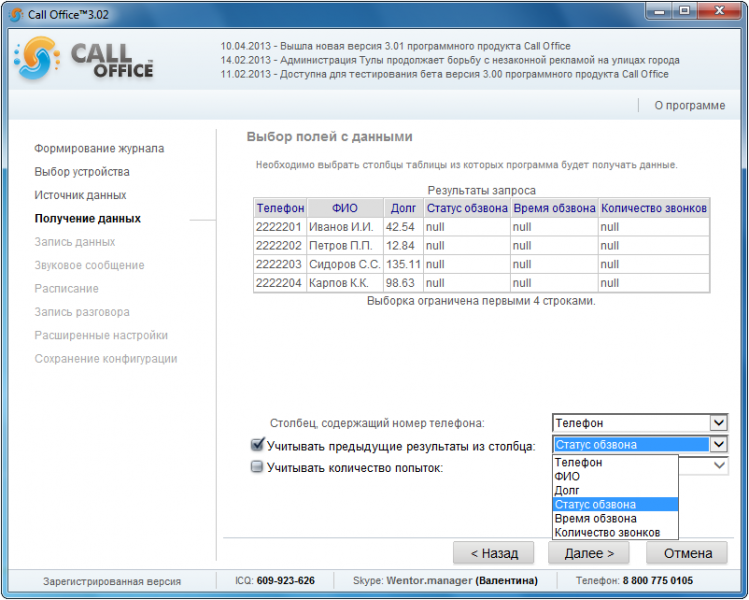The image size is (749, 600).
Task: Select the debt value 98.63
Action: click(x=403, y=283)
